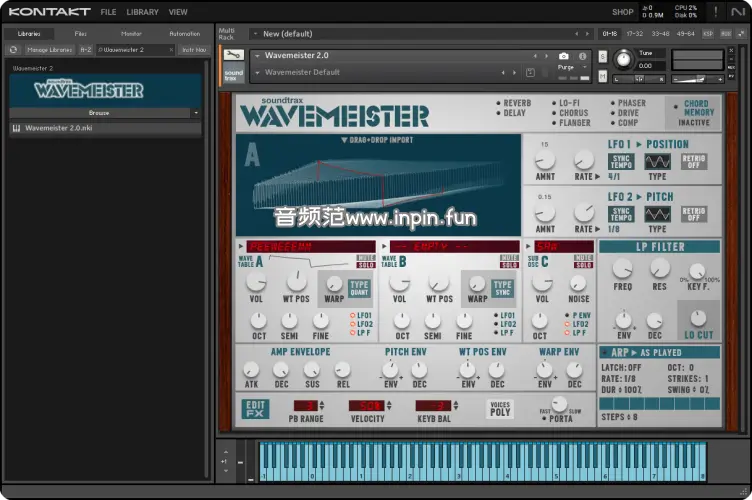Click the refresh libraries icon
The image size is (752, 500).
(x=13, y=49)
